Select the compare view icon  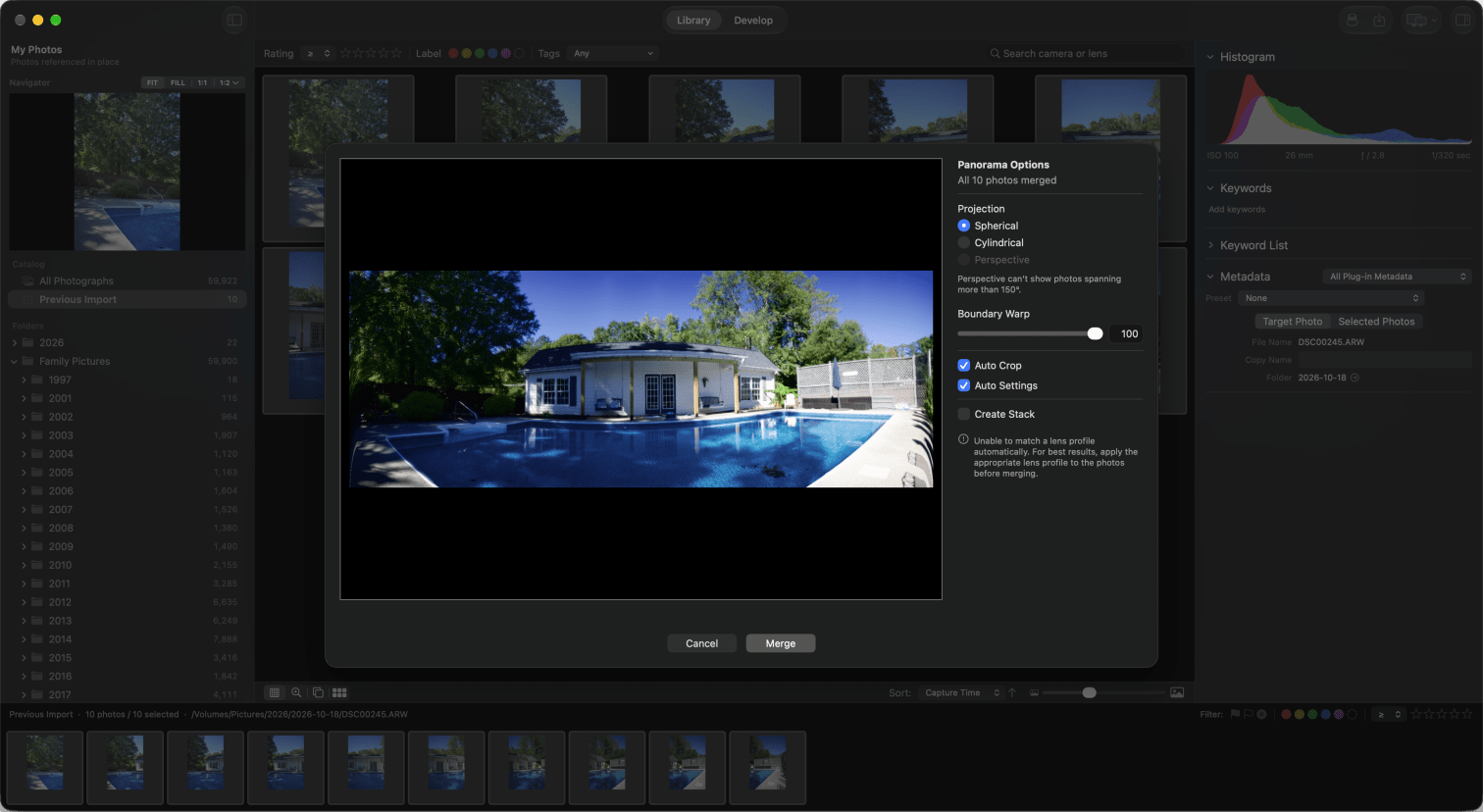tap(318, 692)
